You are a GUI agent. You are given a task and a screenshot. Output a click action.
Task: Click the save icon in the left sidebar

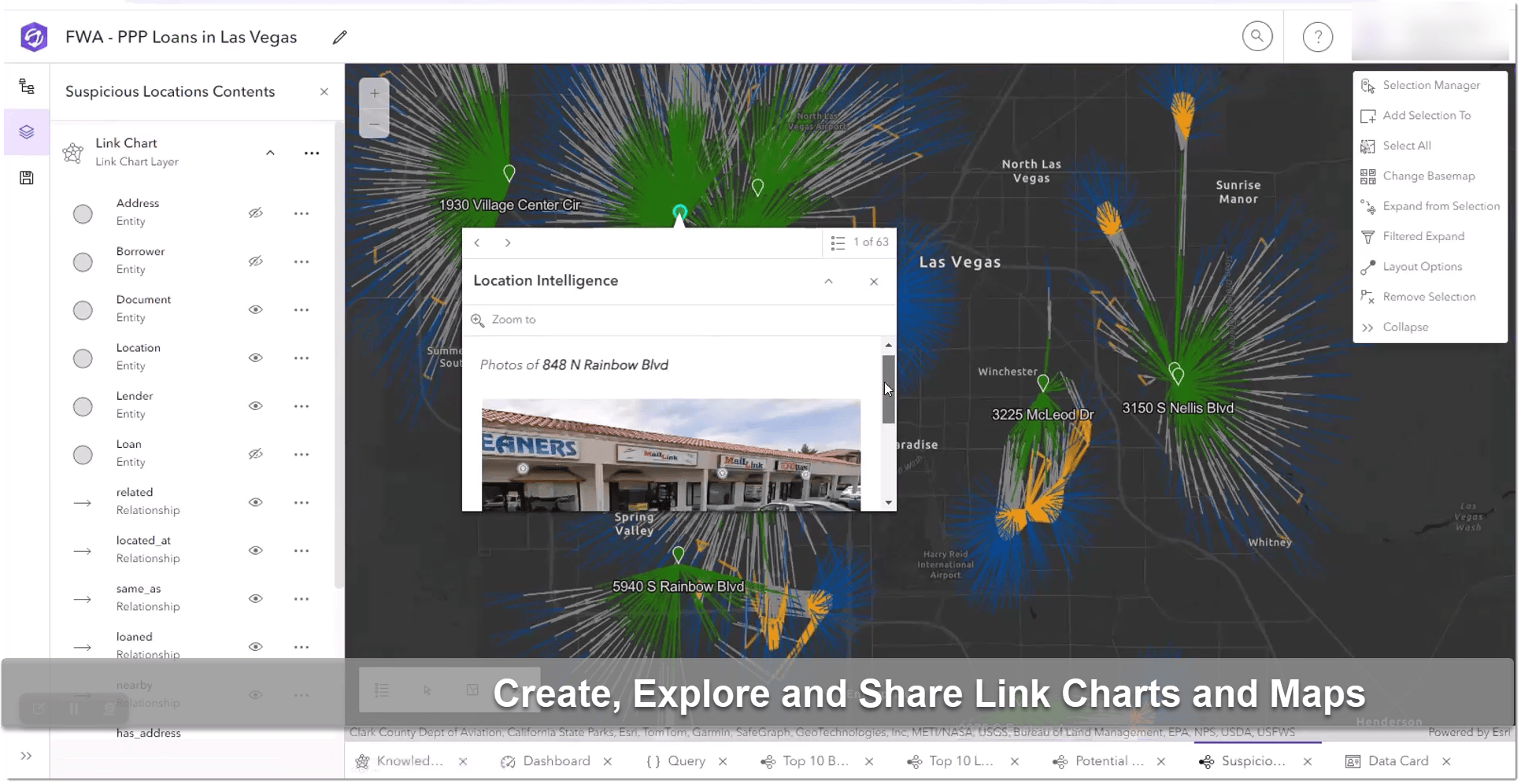(x=27, y=177)
